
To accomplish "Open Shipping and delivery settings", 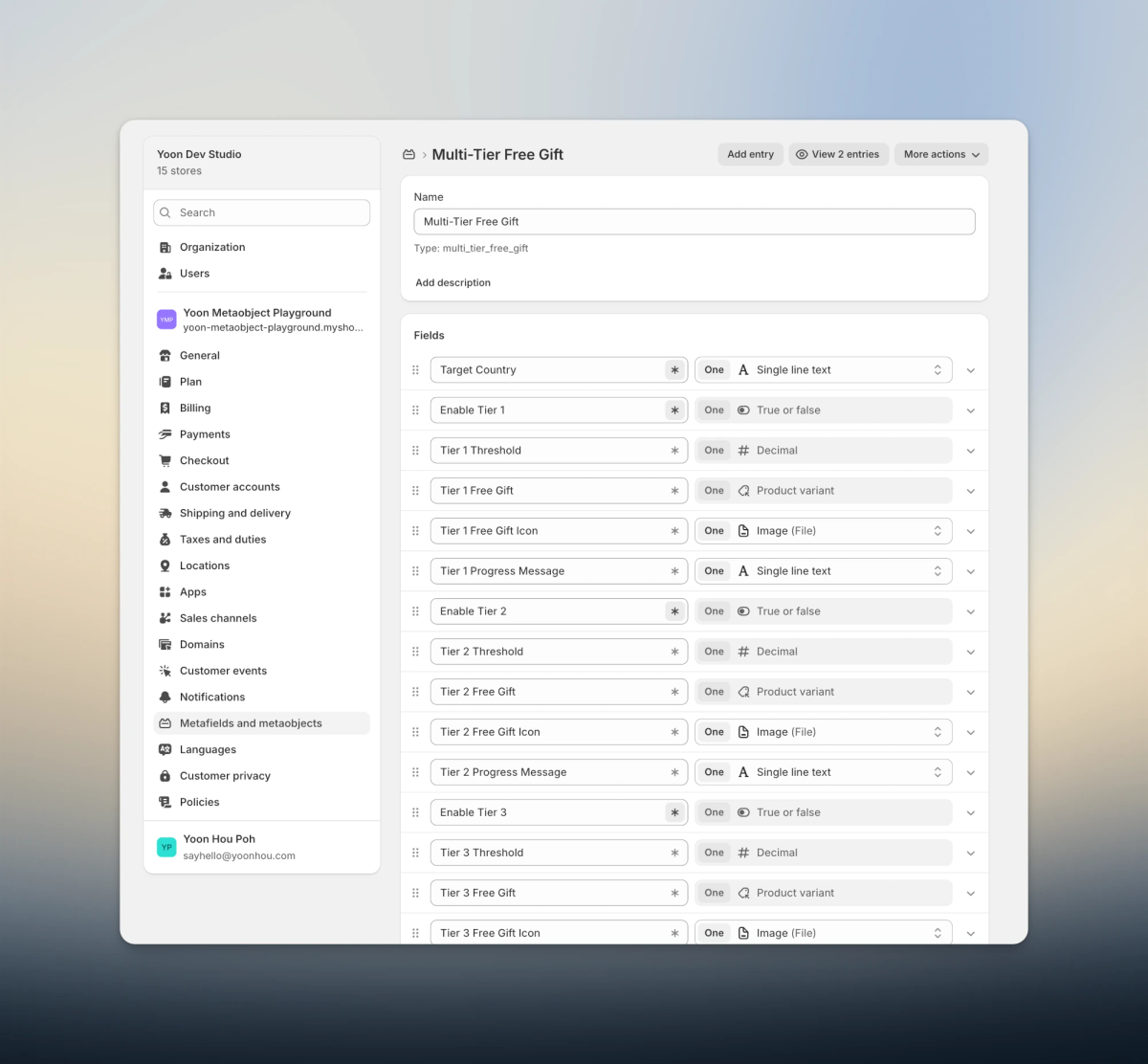I will 261,513.
